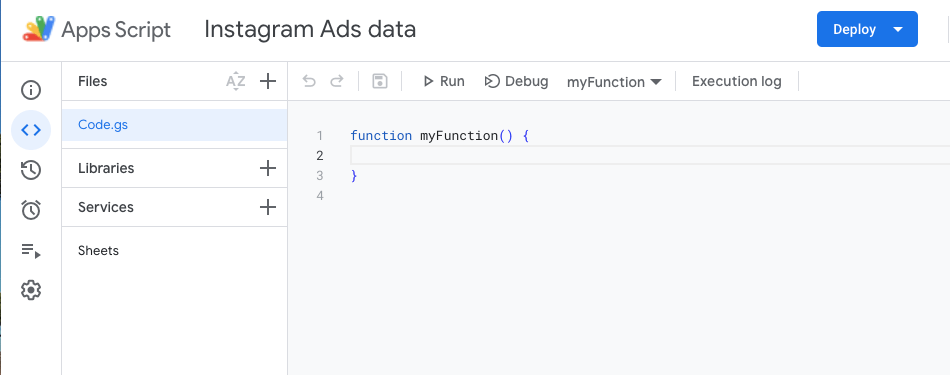Run the selected function
Image resolution: width=950 pixels, height=375 pixels.
tap(443, 81)
